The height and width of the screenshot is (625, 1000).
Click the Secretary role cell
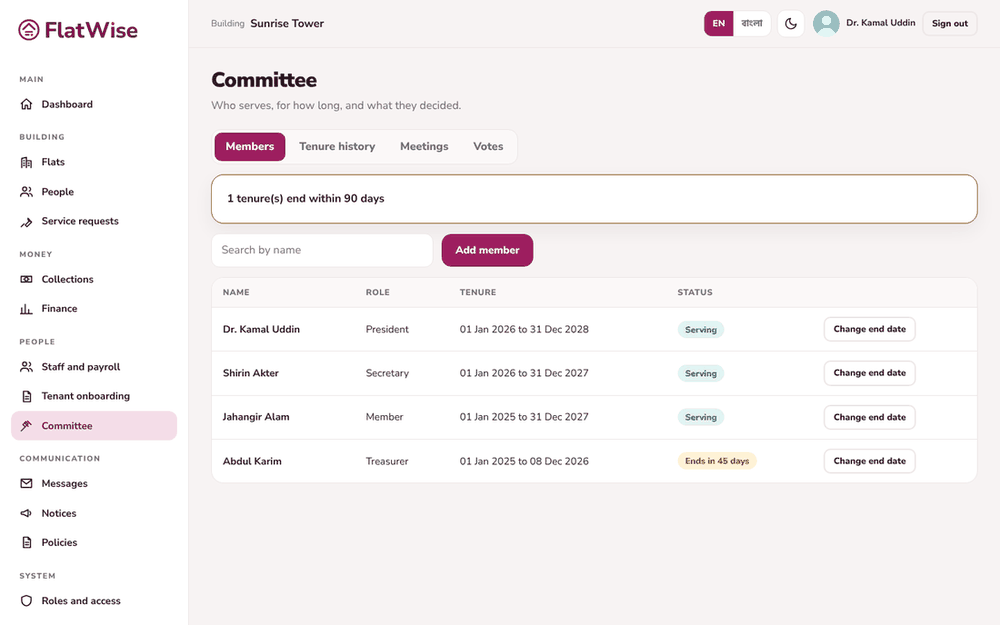[387, 373]
